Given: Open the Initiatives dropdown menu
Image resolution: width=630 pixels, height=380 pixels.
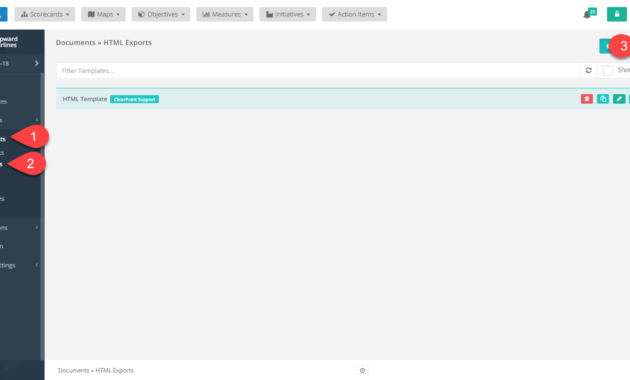Looking at the screenshot, I should (x=287, y=14).
